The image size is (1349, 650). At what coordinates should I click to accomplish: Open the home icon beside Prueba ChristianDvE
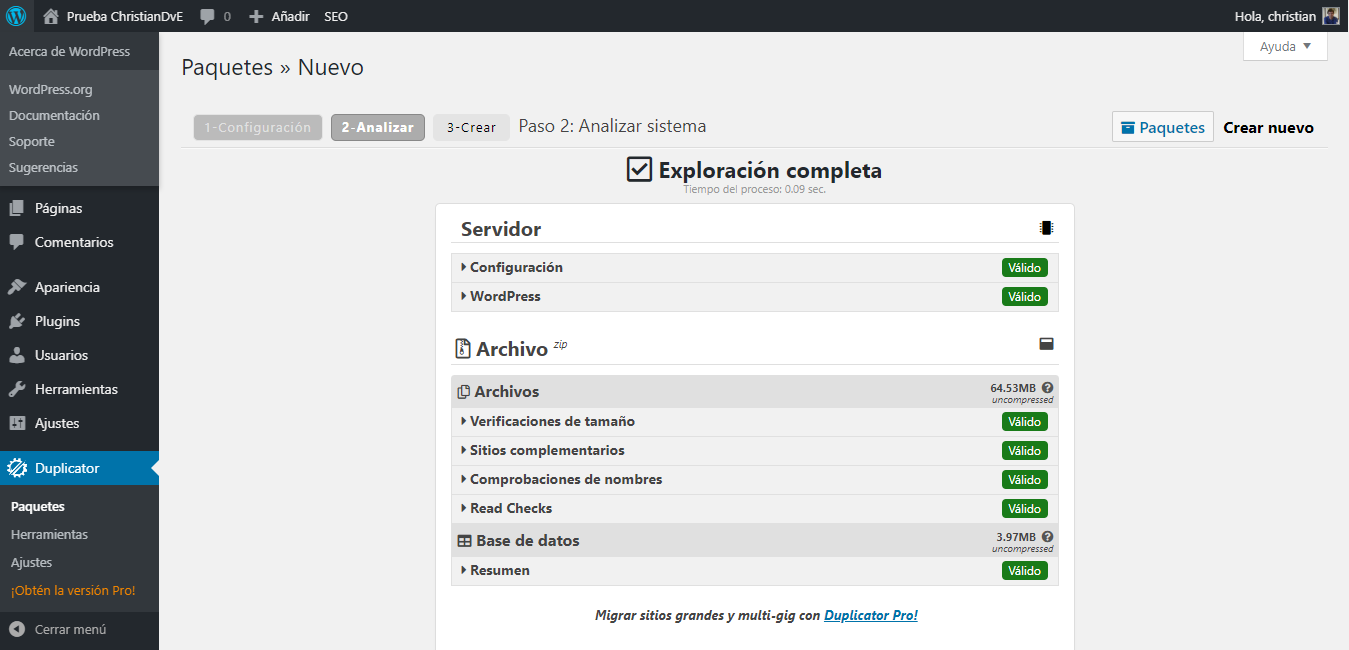(51, 16)
